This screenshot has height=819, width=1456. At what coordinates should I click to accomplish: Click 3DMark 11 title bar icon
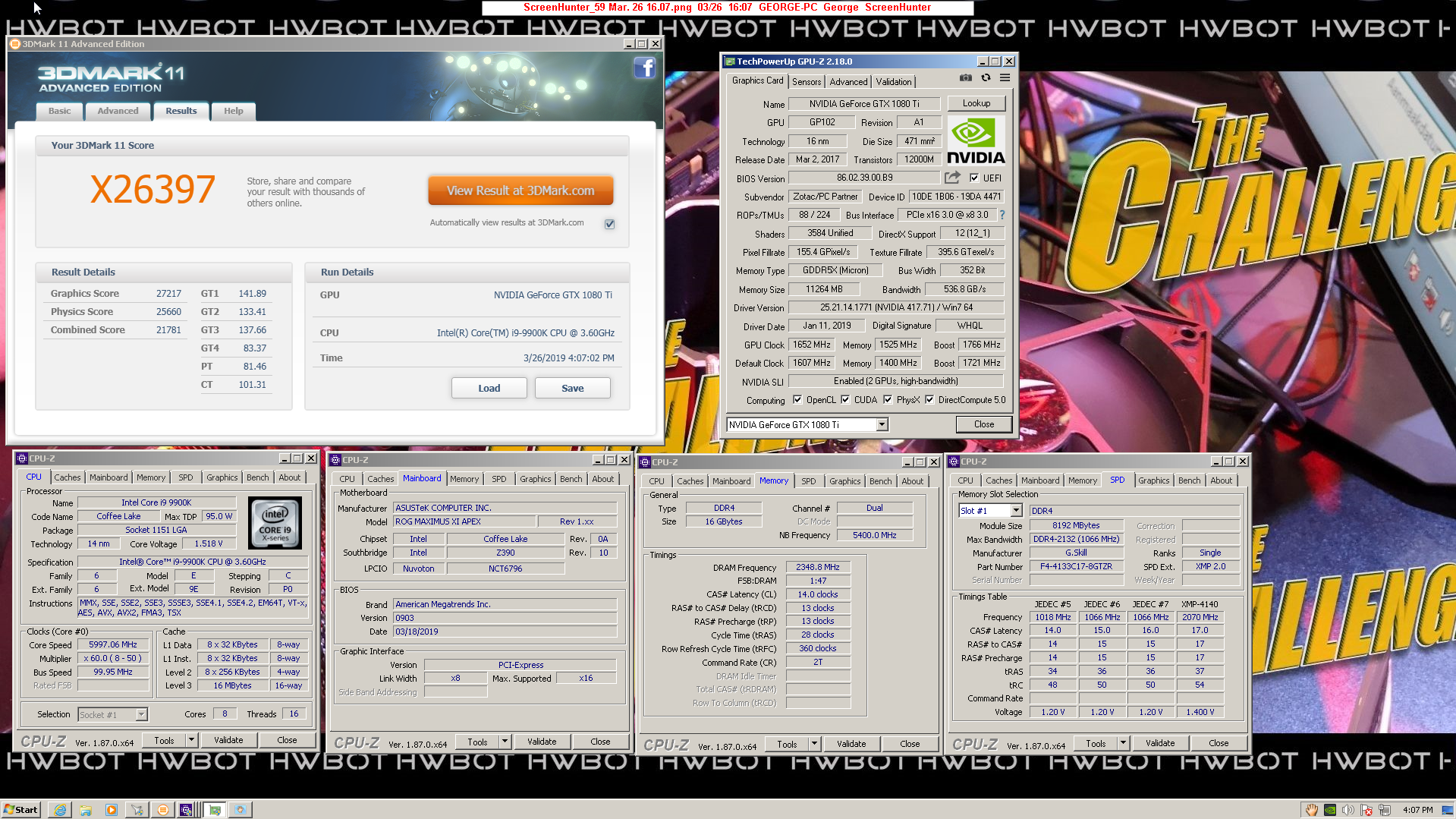click(x=14, y=44)
